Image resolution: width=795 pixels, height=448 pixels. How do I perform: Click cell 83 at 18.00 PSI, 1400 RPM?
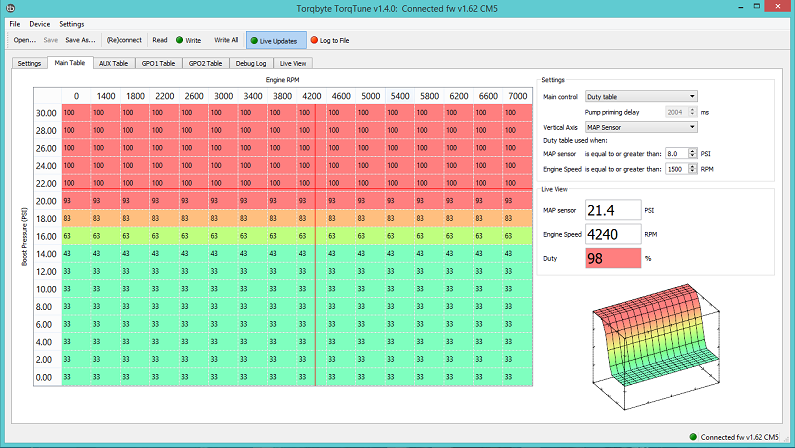click(x=106, y=218)
